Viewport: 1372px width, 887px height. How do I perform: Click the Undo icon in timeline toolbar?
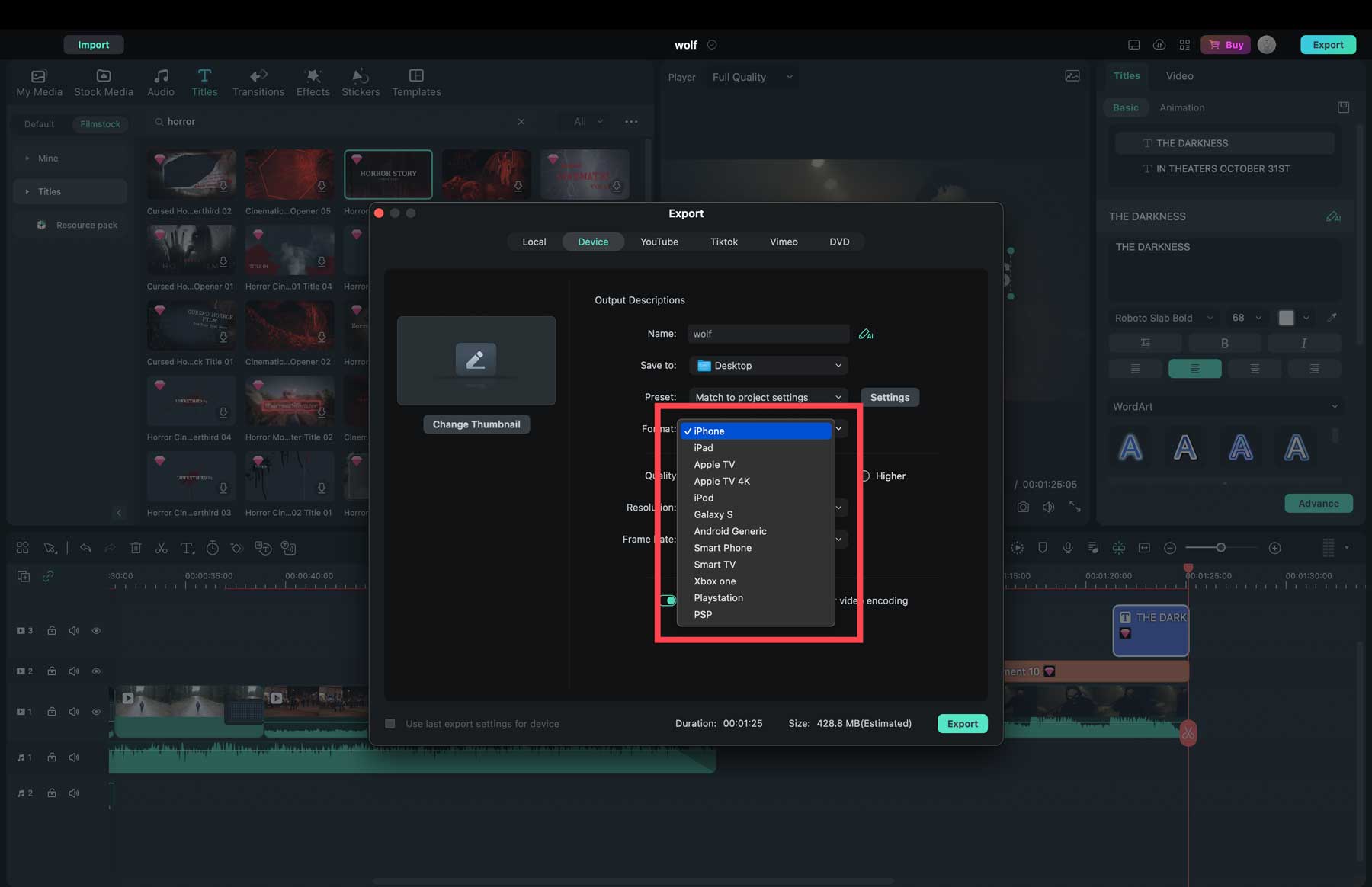85,547
